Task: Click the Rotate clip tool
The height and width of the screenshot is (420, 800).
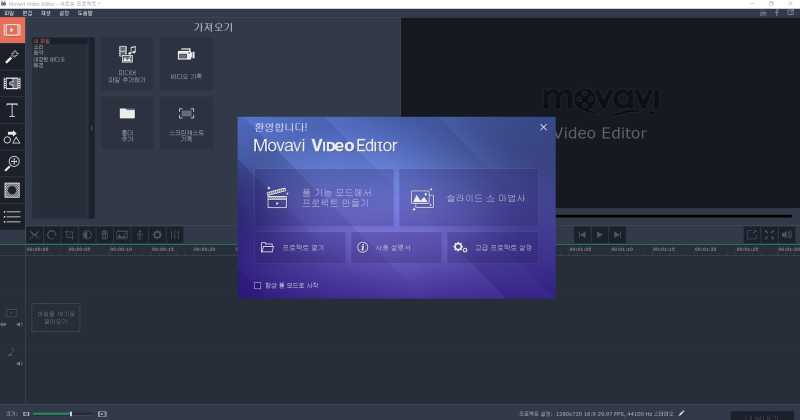Action: (x=52, y=235)
